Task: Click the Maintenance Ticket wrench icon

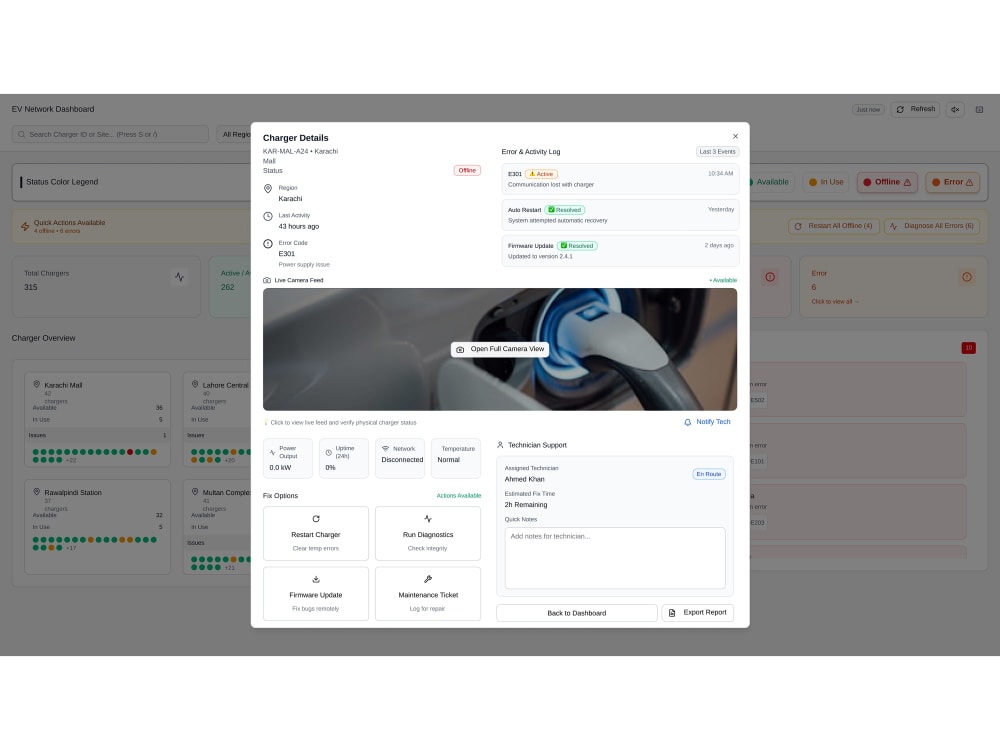Action: [428, 580]
